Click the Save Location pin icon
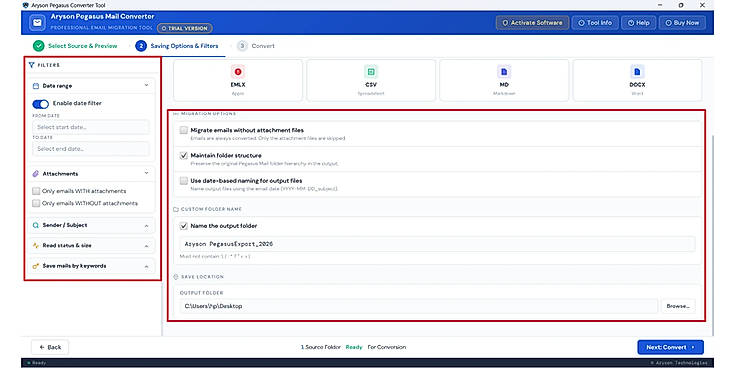 point(176,277)
